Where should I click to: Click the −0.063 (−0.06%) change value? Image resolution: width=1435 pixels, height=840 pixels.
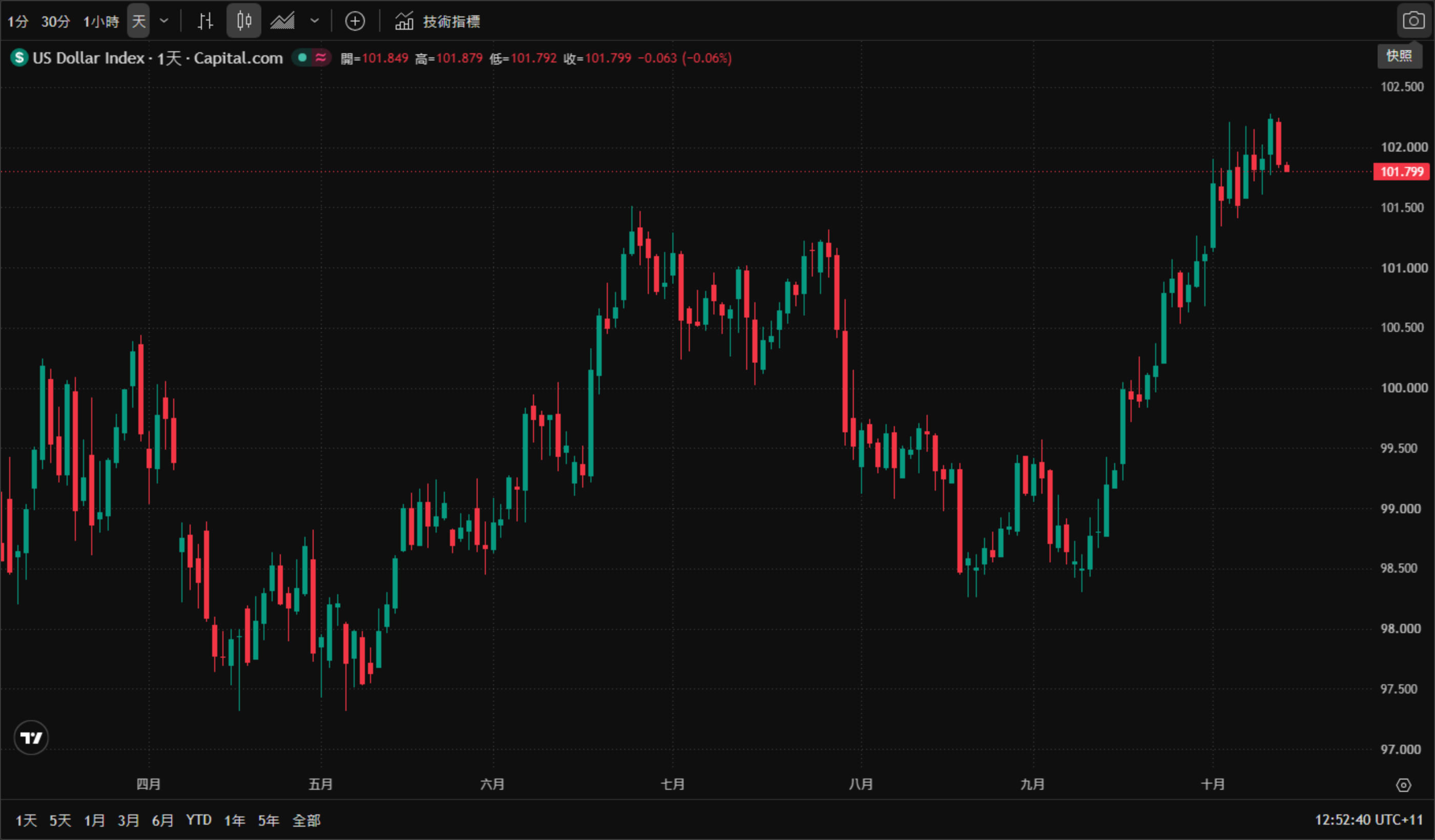pyautogui.click(x=685, y=58)
